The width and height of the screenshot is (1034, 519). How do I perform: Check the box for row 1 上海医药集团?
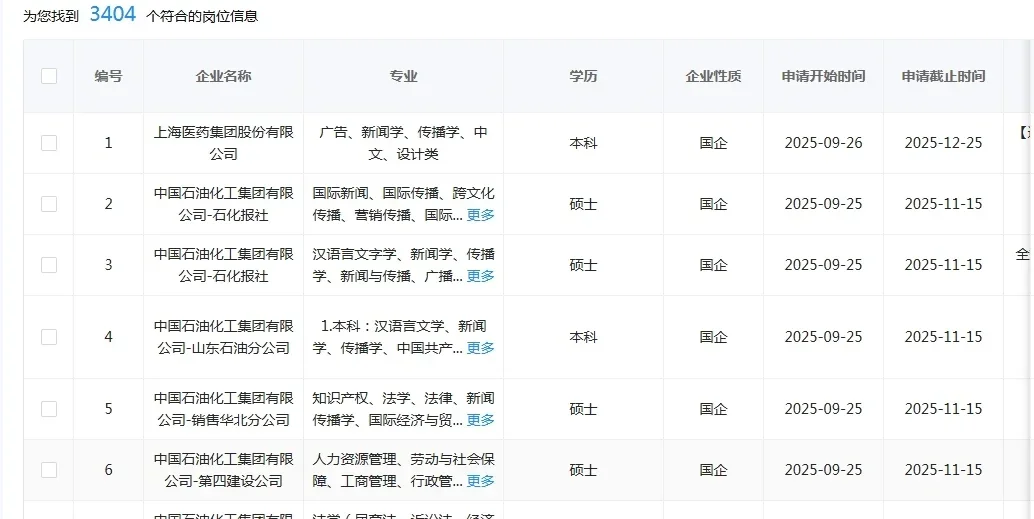click(49, 143)
